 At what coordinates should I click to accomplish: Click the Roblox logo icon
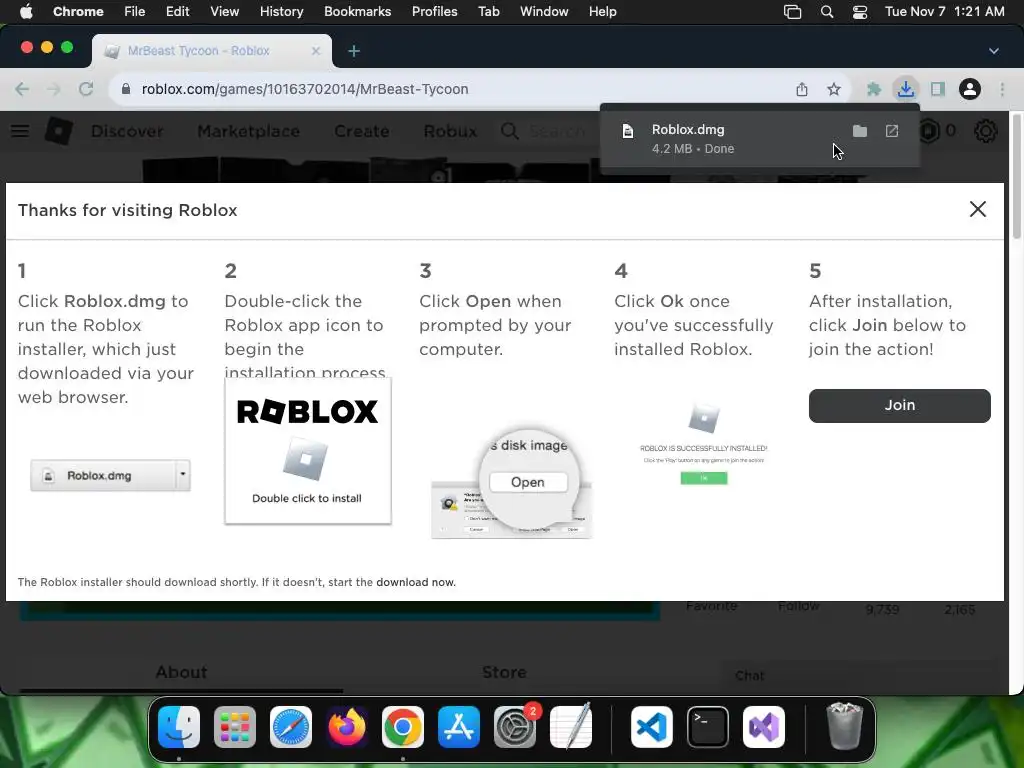59,131
